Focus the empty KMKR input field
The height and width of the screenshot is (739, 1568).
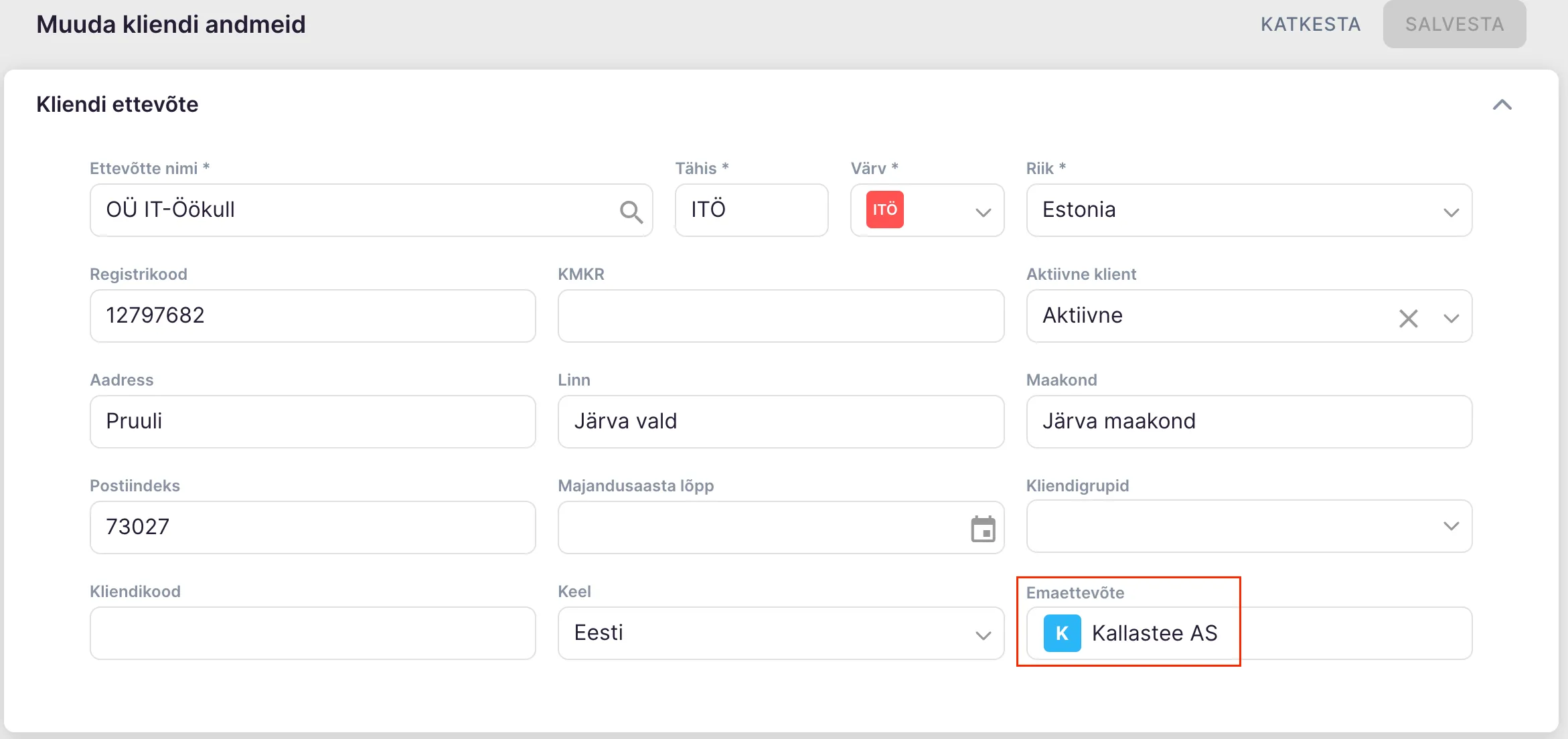click(780, 316)
